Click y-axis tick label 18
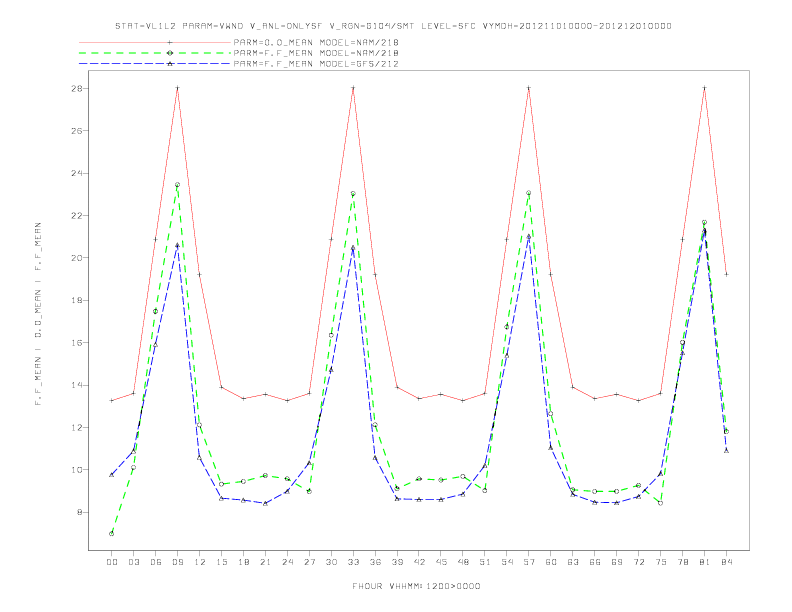 tap(79, 300)
